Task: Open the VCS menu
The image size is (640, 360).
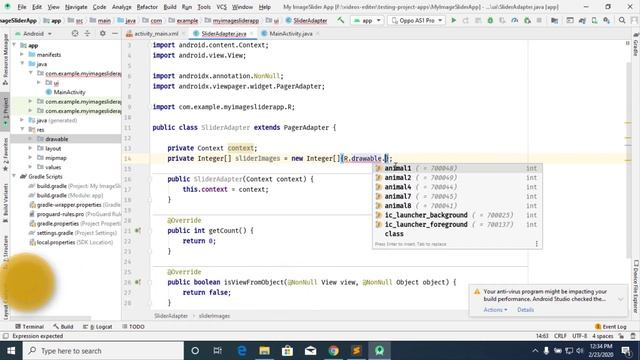Action: click(x=222, y=7)
